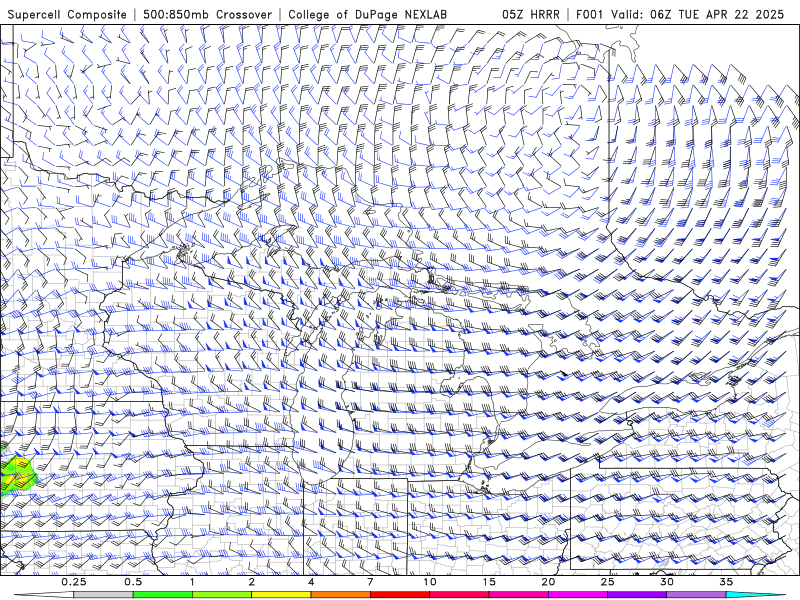Click the '4' color scale label
Screen dimensions: 800x600
[311, 582]
